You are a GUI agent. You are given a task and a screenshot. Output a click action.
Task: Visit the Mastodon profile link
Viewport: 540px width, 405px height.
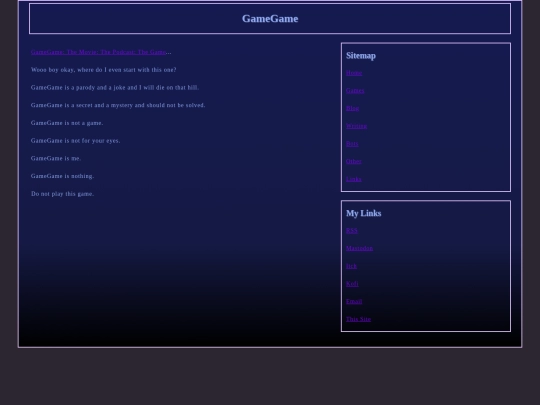360,248
